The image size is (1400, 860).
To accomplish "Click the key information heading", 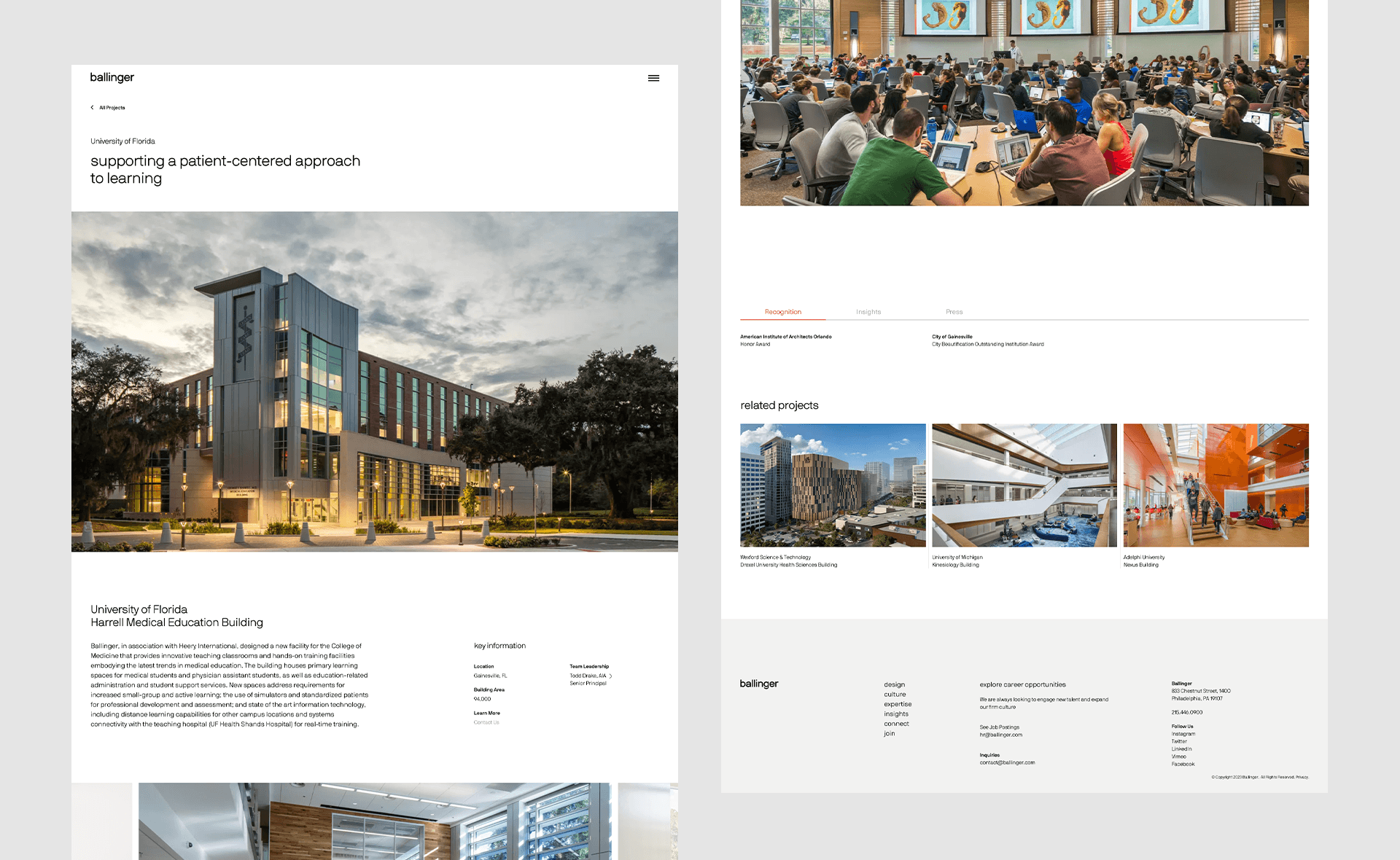I will coord(499,646).
